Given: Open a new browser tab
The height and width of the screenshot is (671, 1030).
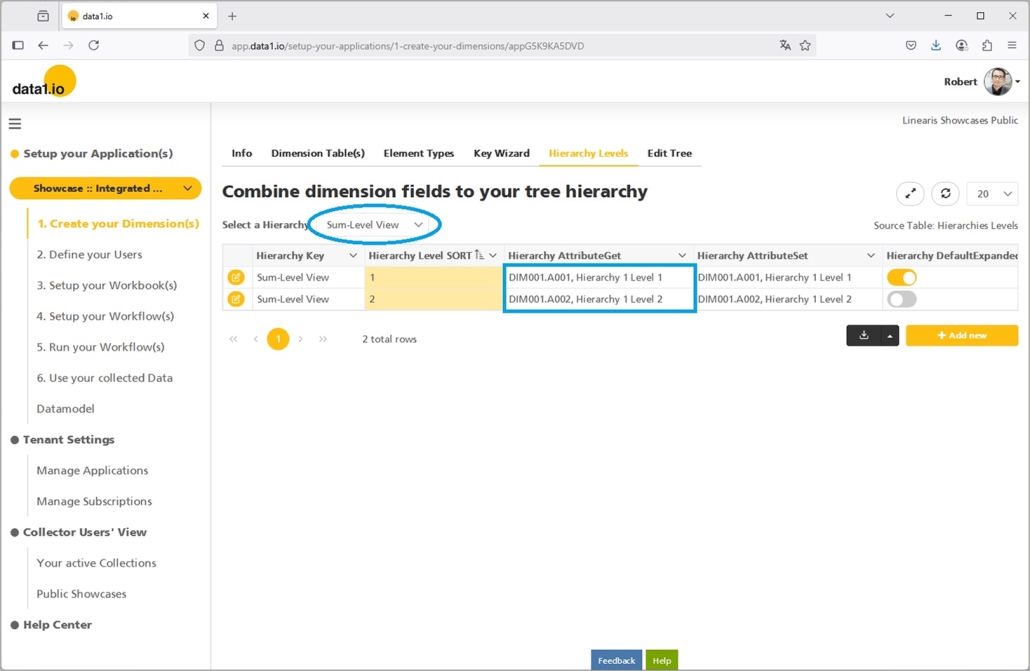Looking at the screenshot, I should (232, 16).
